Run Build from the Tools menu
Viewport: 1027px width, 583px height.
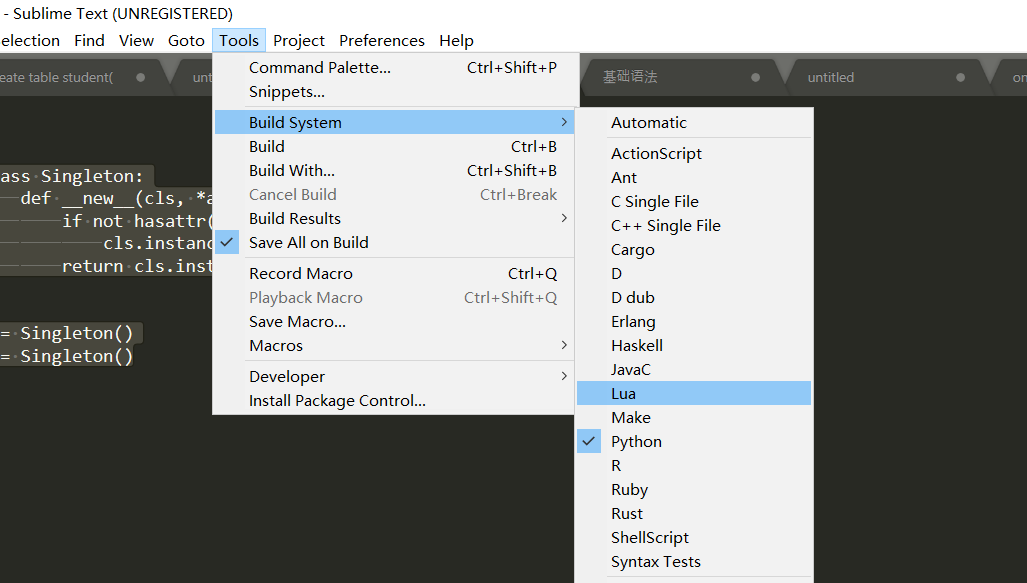click(394, 147)
